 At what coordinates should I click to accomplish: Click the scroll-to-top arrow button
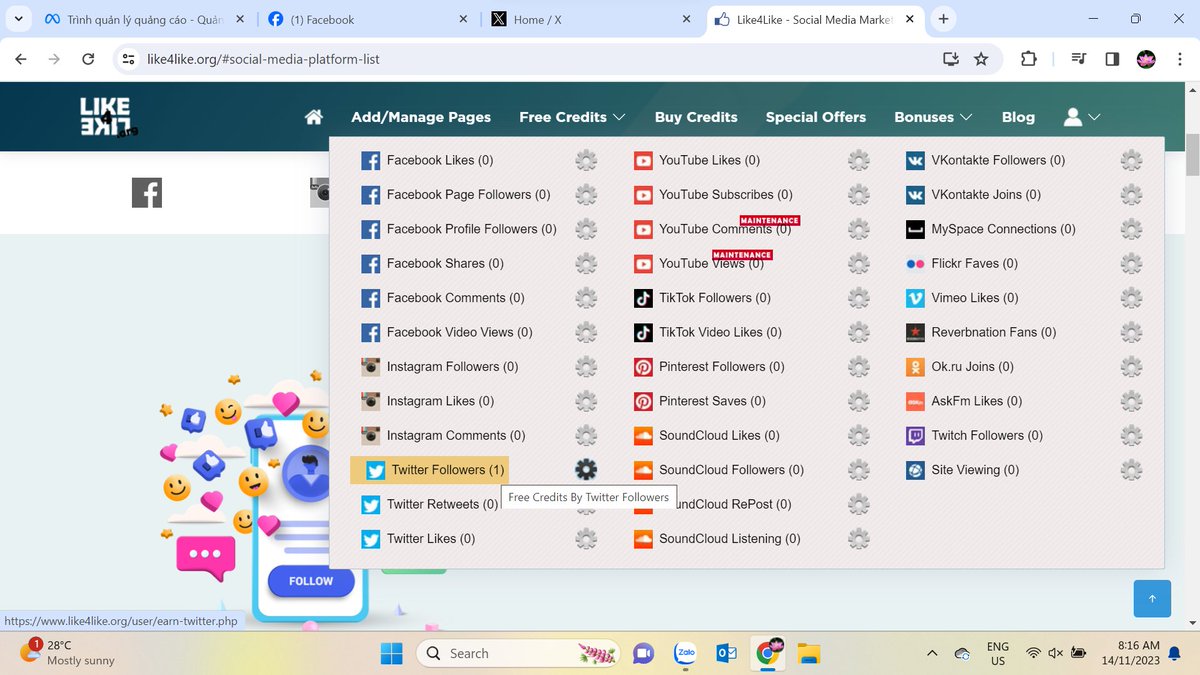tap(1152, 598)
